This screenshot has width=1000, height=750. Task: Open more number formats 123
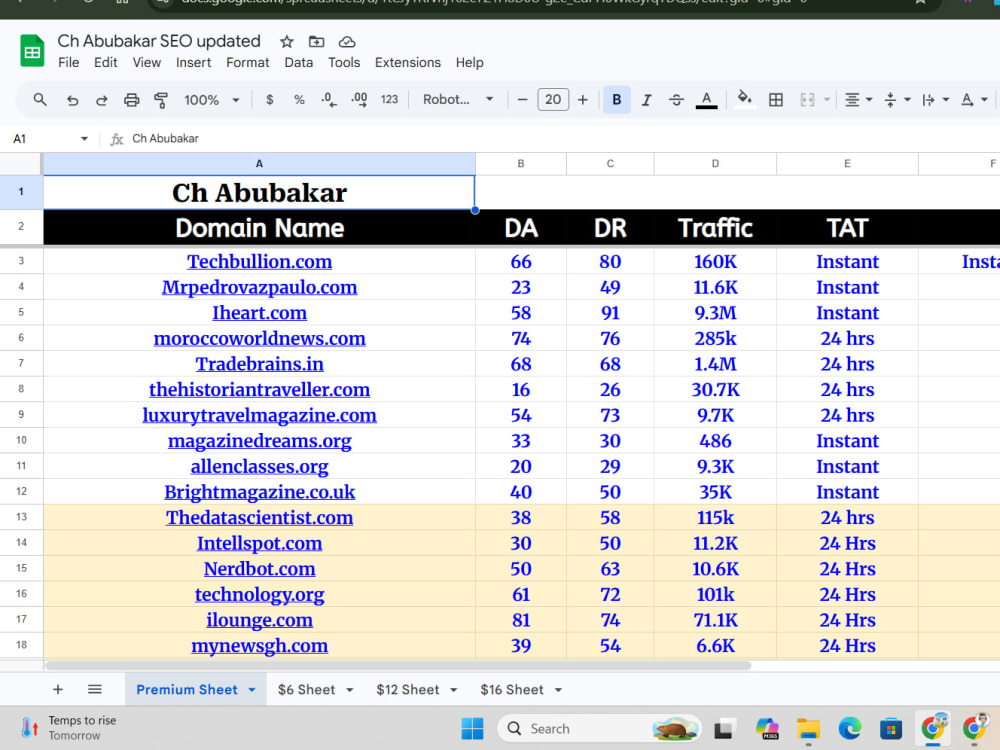389,99
